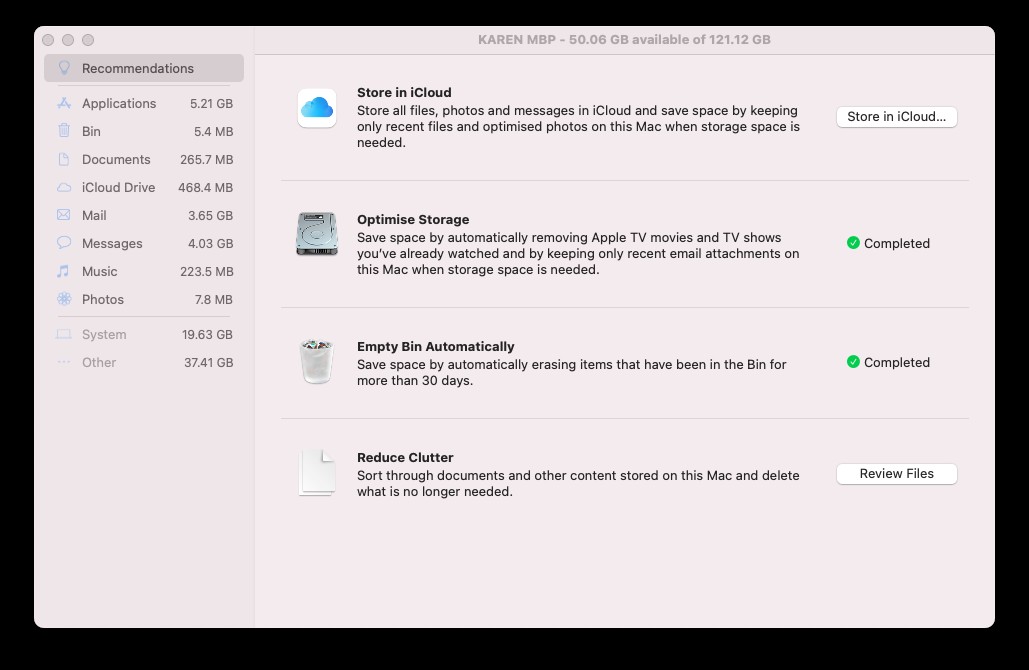Click the document stack icon beside Reduce Clutter
This screenshot has width=1029, height=670.
point(316,470)
